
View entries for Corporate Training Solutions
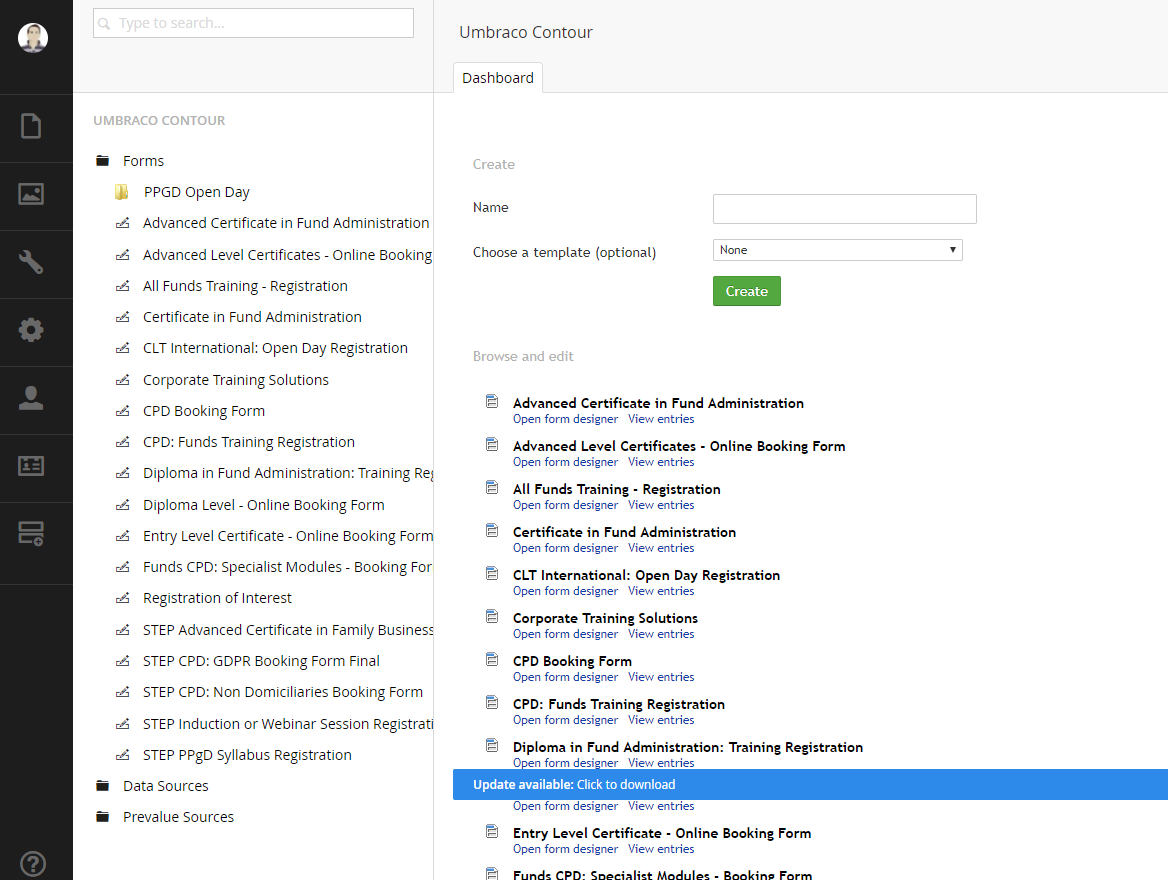coord(661,634)
